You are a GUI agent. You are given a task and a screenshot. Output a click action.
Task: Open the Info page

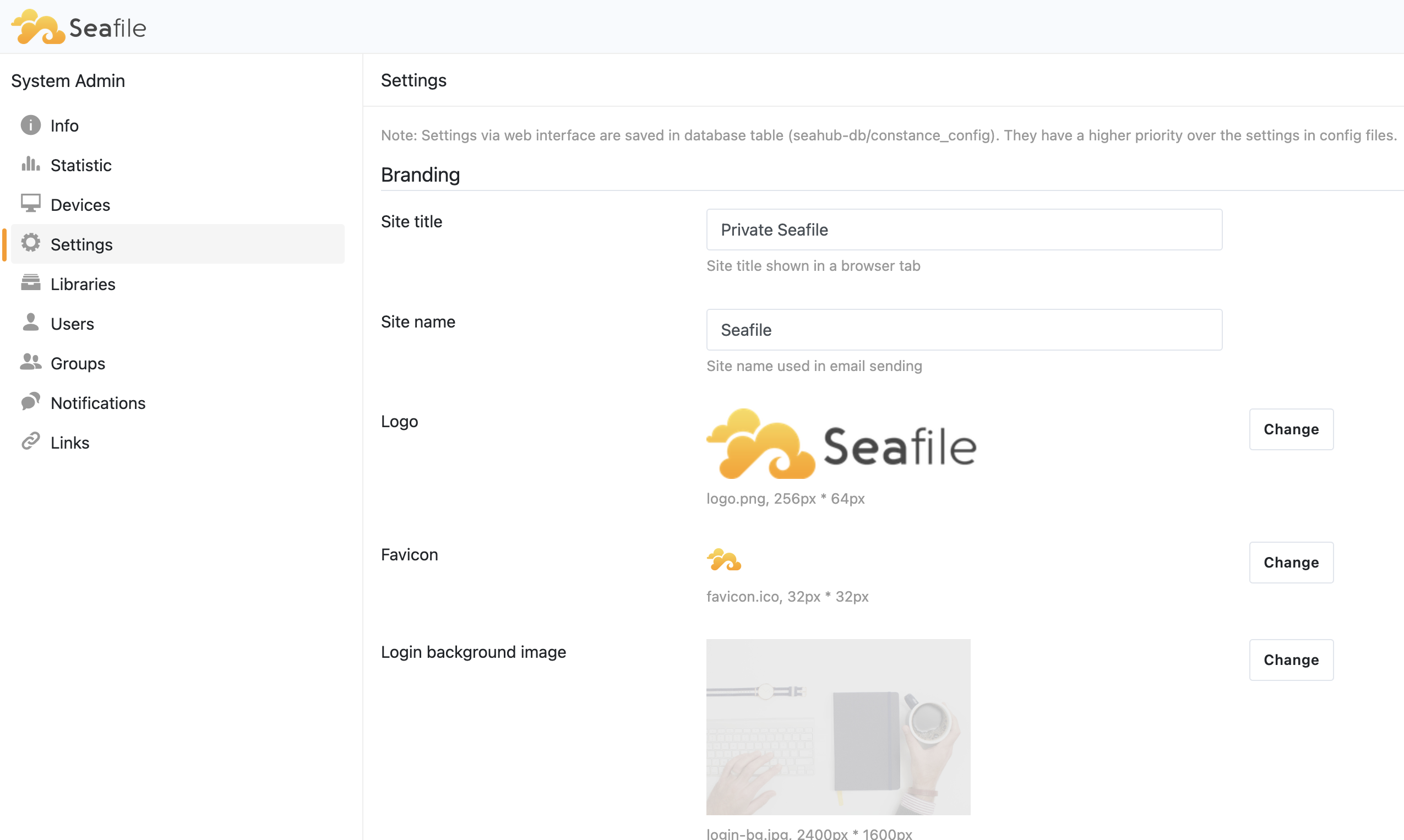click(178, 125)
